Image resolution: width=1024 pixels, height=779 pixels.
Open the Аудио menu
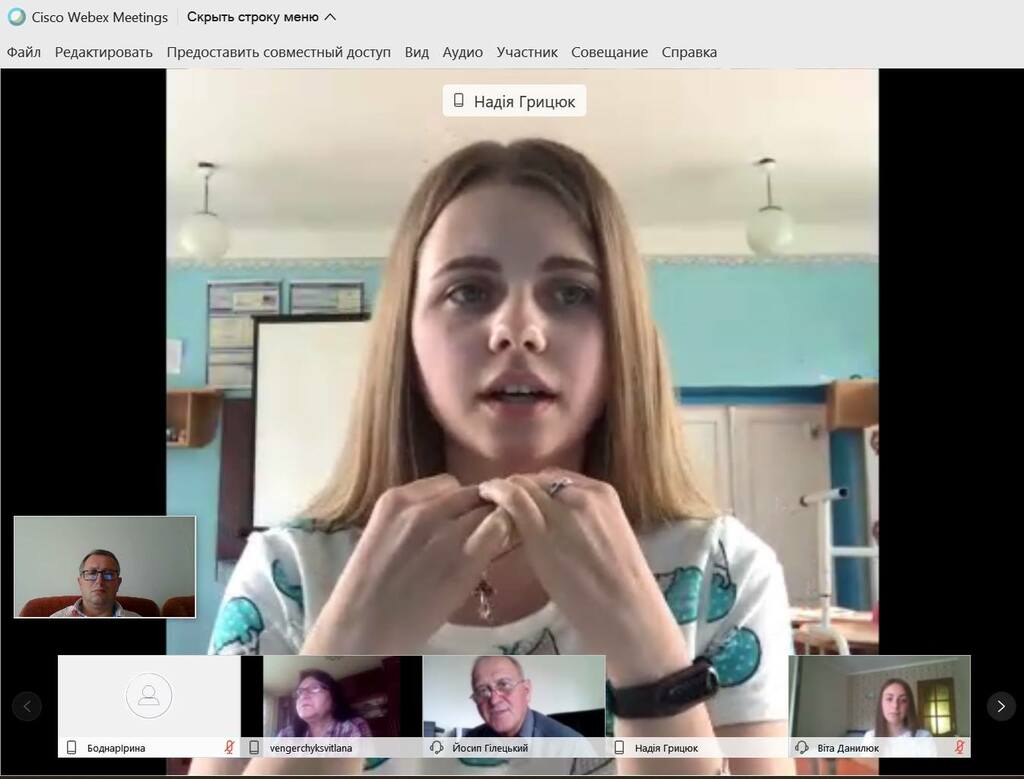click(x=462, y=52)
